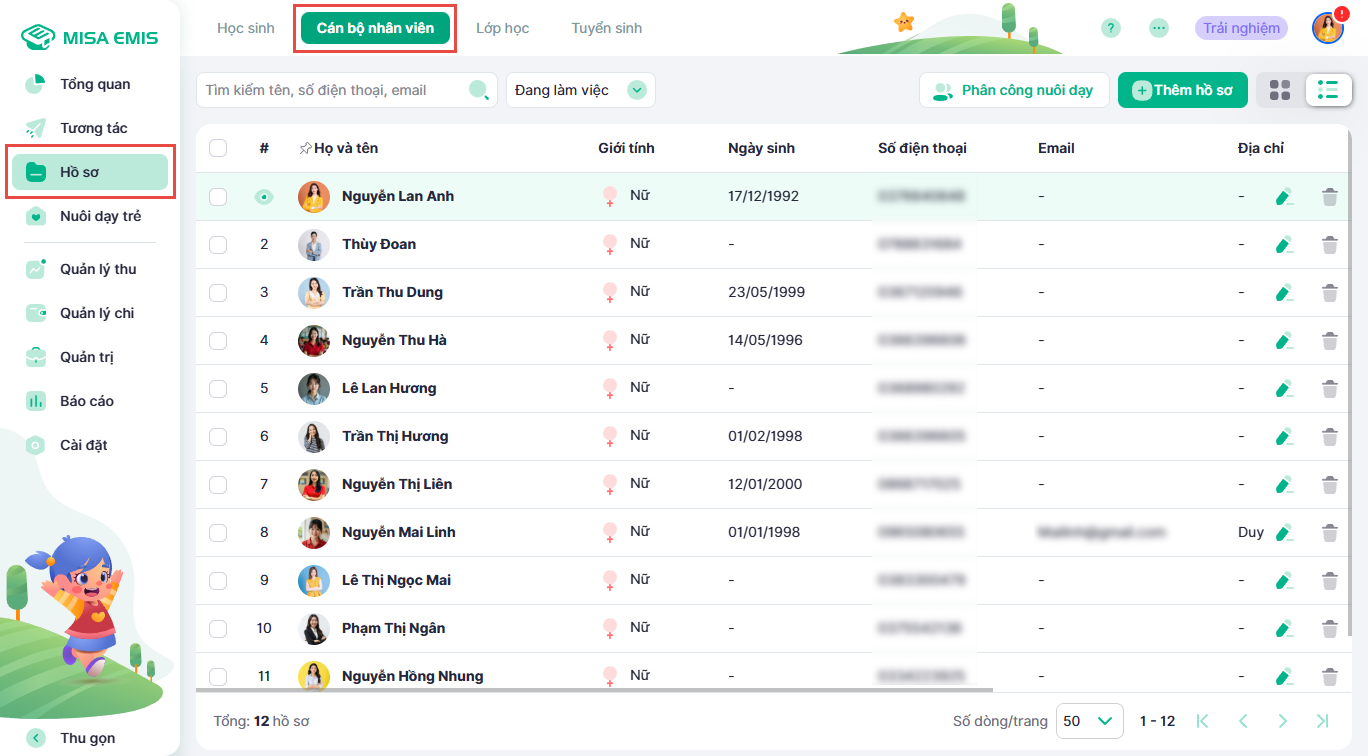Open the more options ellipsis icon
Image resolution: width=1368 pixels, height=756 pixels.
click(x=1159, y=28)
